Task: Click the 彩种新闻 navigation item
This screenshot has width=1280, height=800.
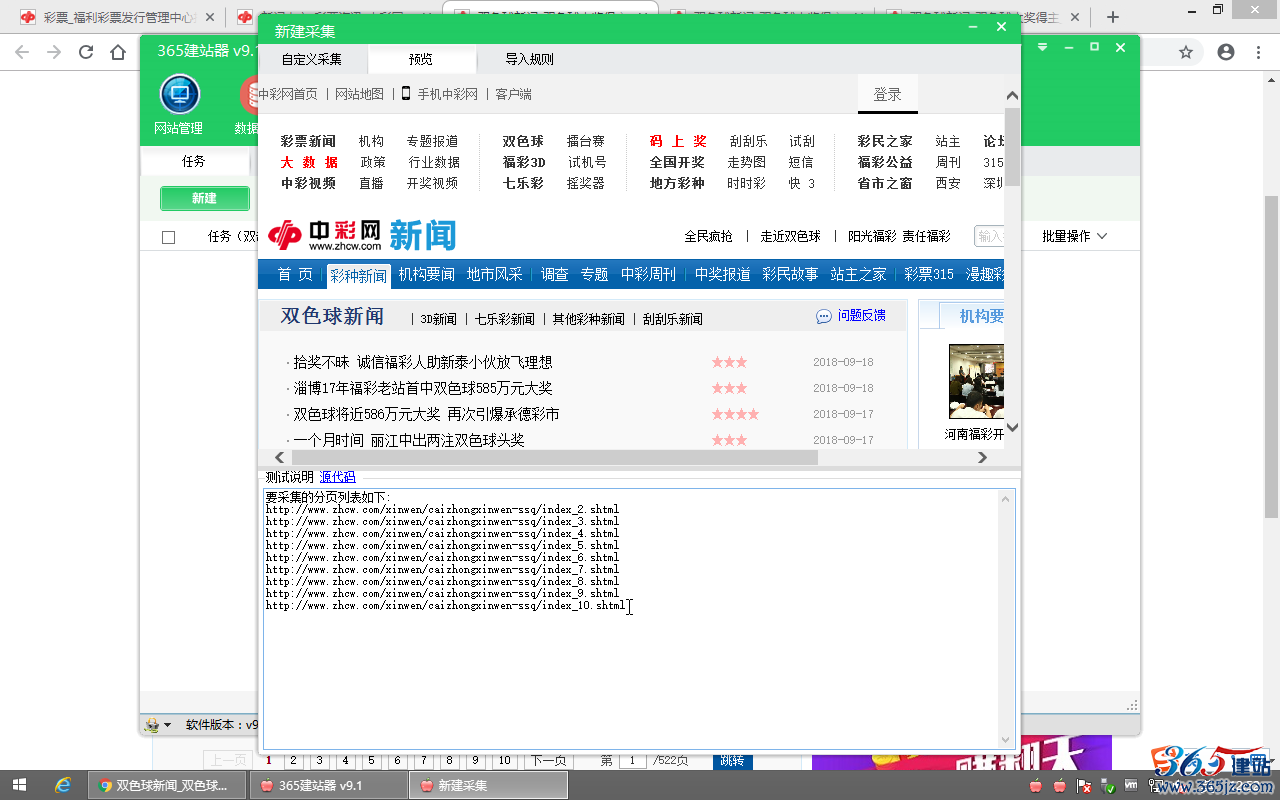Action: [358, 276]
